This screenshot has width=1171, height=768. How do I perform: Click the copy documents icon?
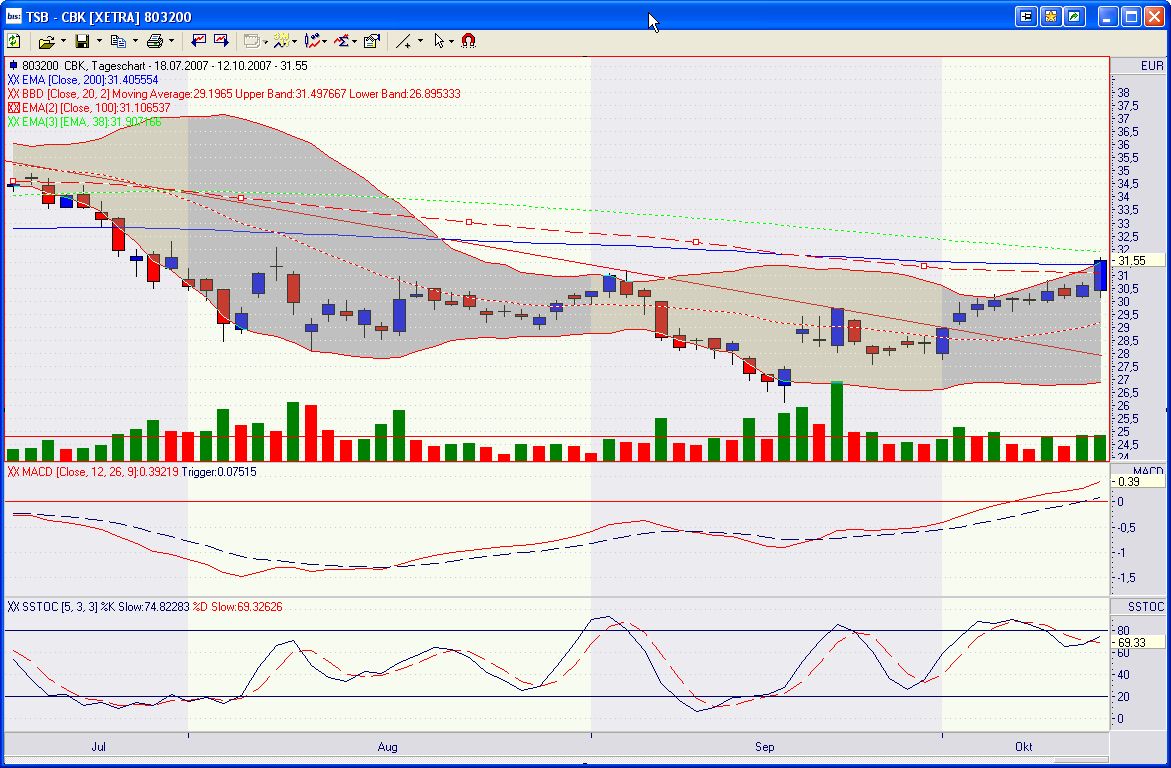[x=118, y=41]
